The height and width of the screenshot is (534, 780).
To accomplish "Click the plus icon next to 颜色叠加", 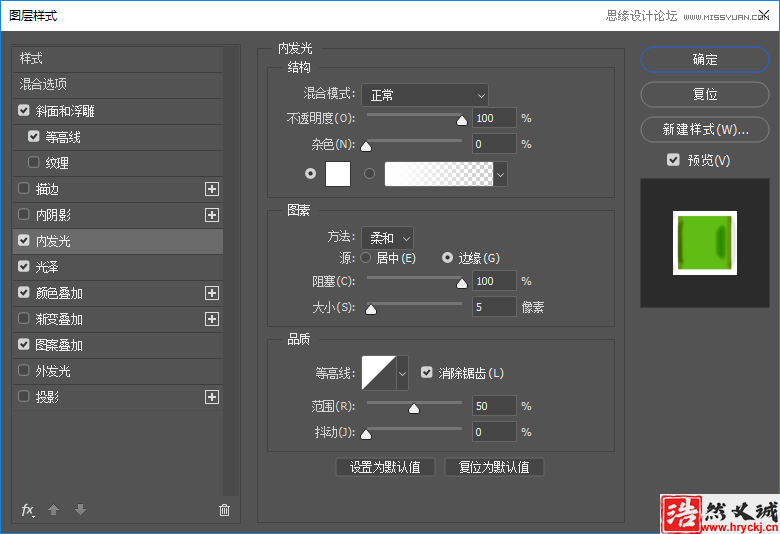I will pyautogui.click(x=212, y=293).
